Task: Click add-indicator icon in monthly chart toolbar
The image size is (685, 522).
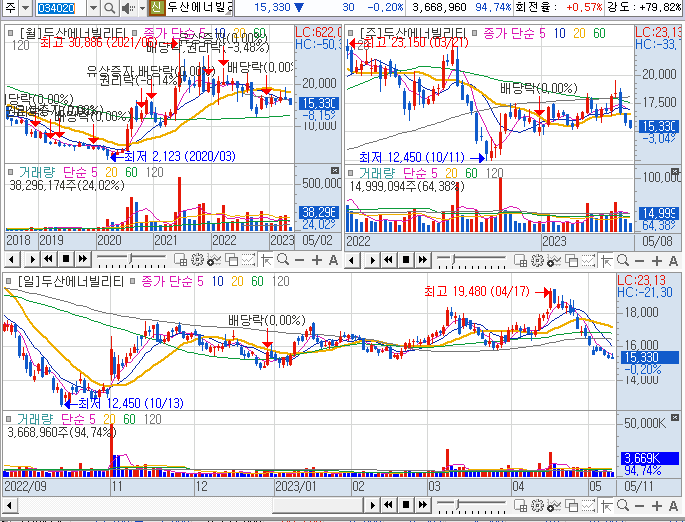Action: [x=214, y=260]
